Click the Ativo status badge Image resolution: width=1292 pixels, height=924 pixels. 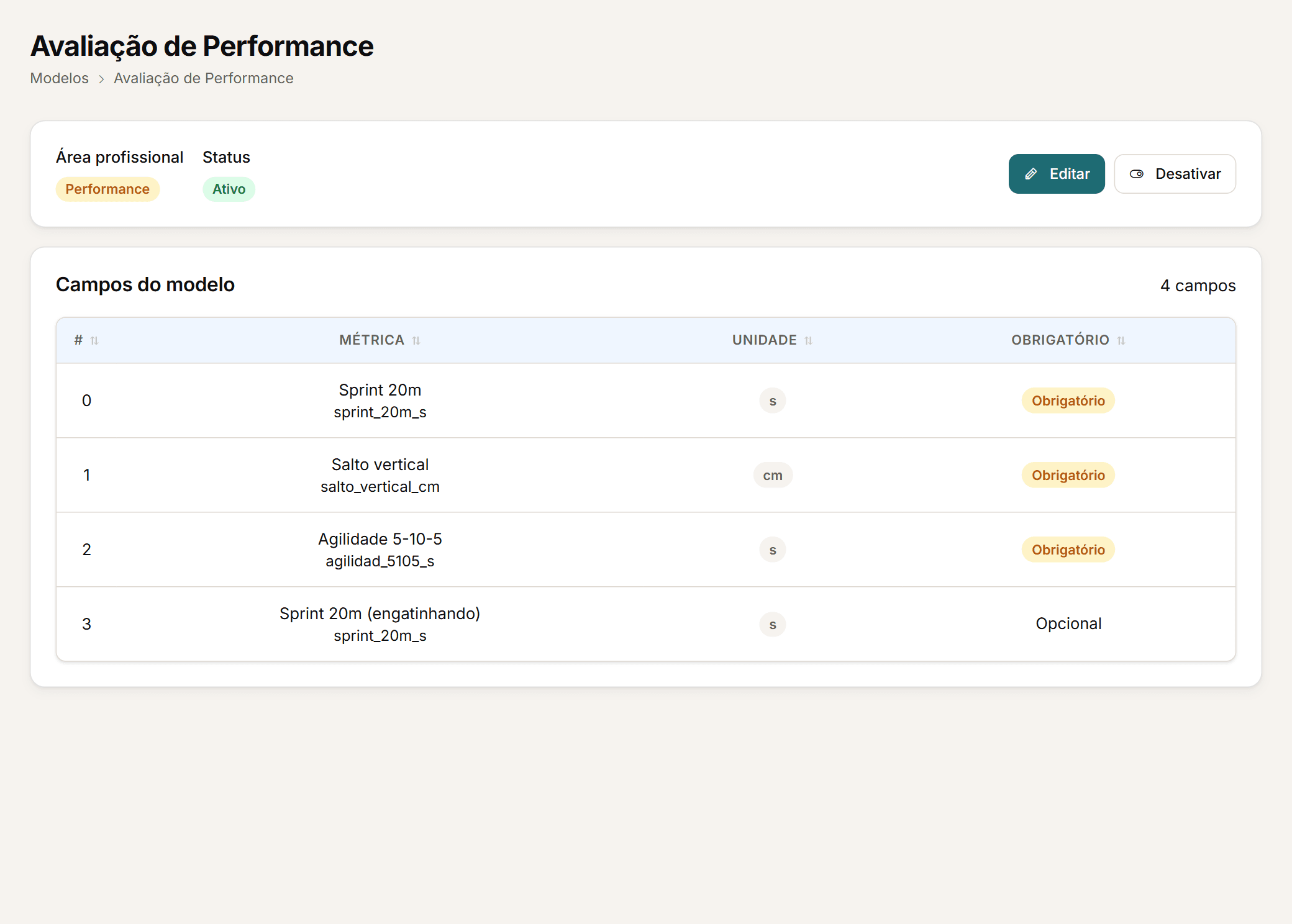click(x=229, y=189)
